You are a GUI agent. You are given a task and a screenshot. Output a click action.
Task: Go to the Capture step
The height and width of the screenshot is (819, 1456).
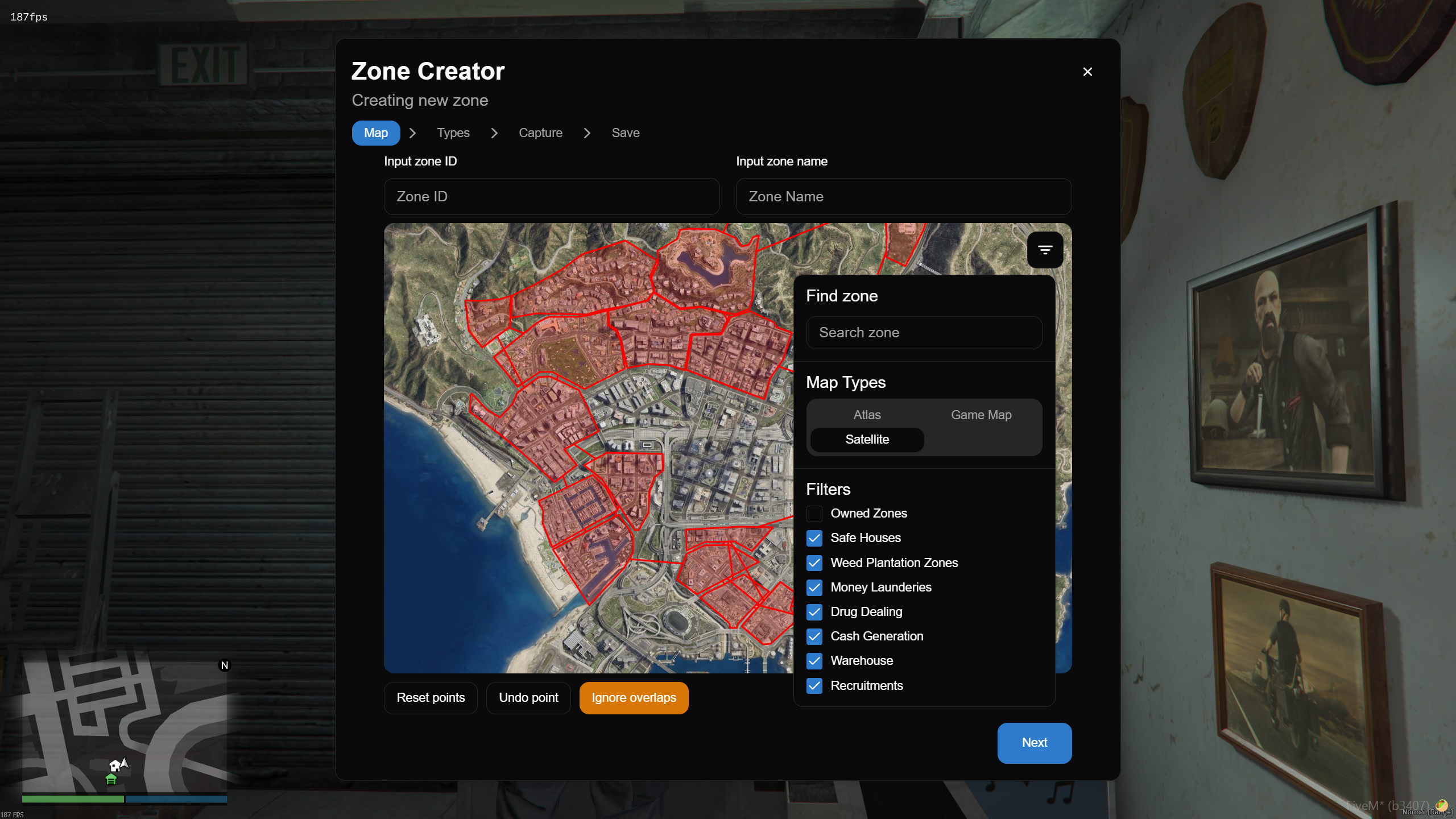coord(540,133)
